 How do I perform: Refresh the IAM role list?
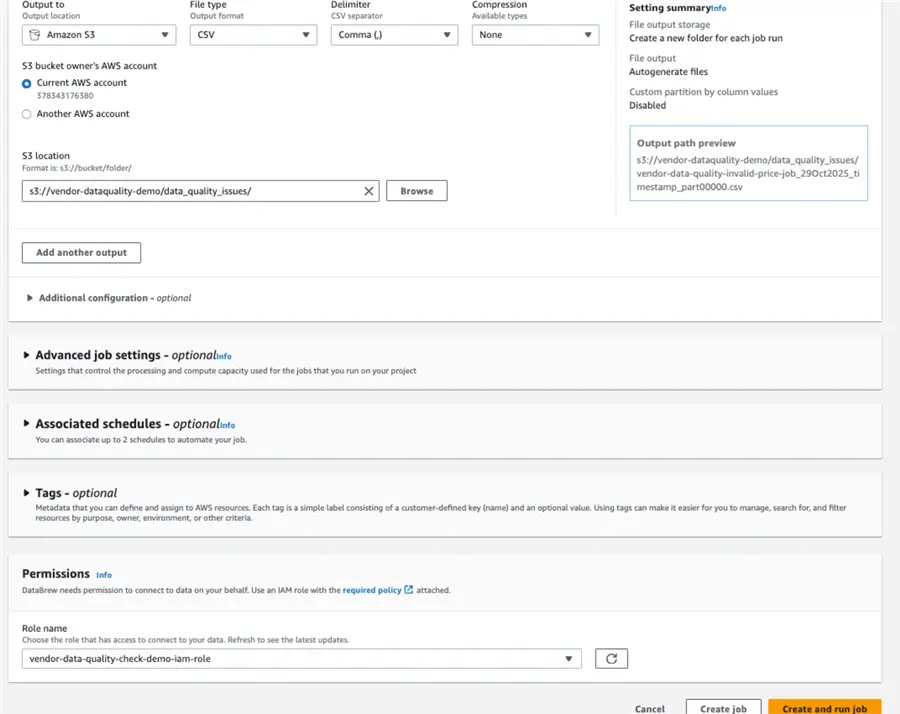[611, 658]
